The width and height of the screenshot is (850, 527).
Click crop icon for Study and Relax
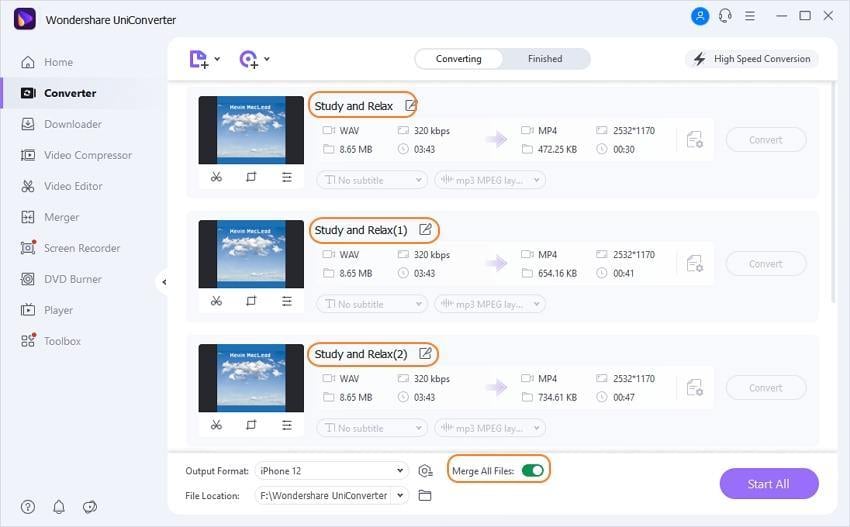[x=251, y=177]
